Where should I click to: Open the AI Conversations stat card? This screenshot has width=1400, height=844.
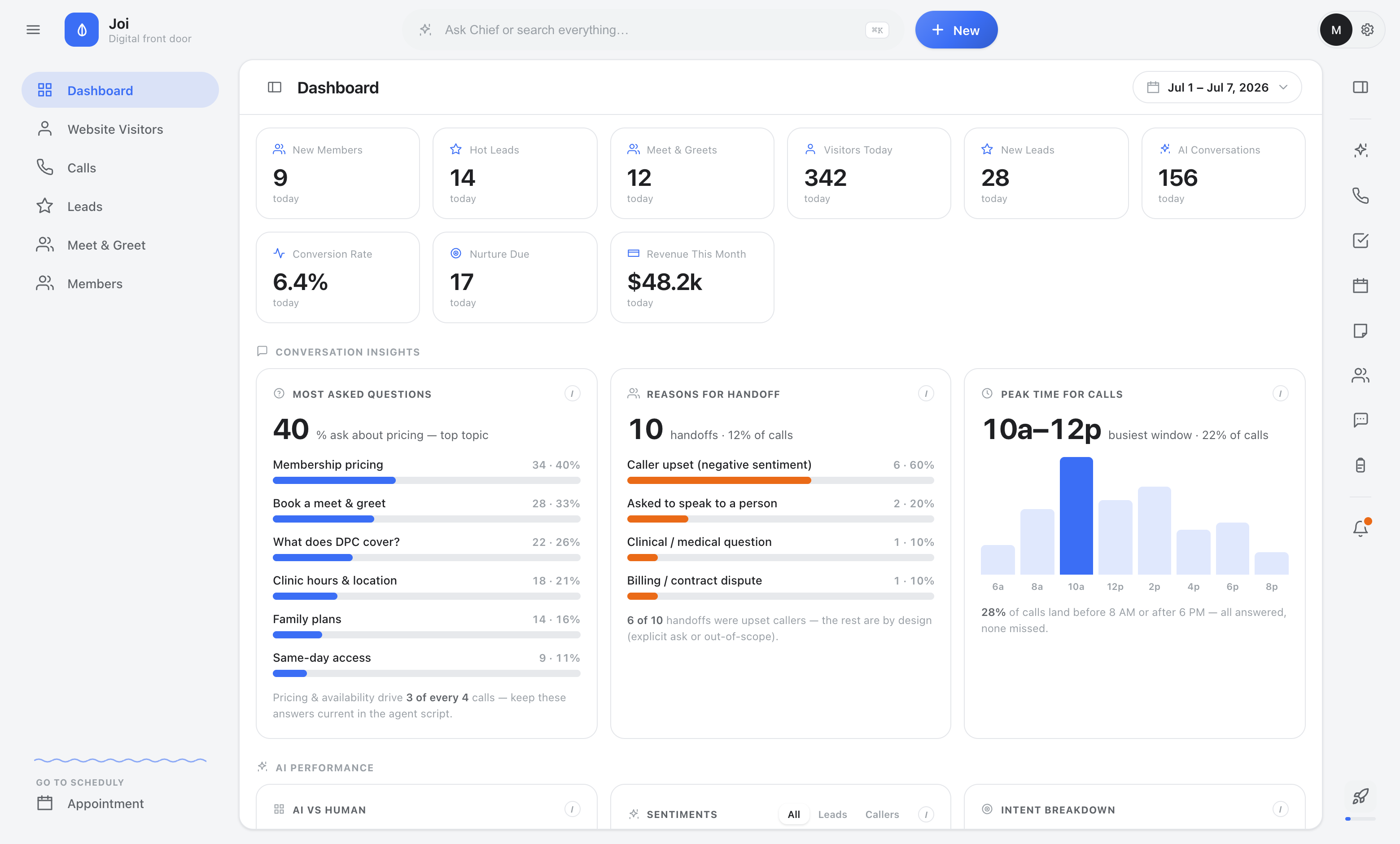(1223, 173)
